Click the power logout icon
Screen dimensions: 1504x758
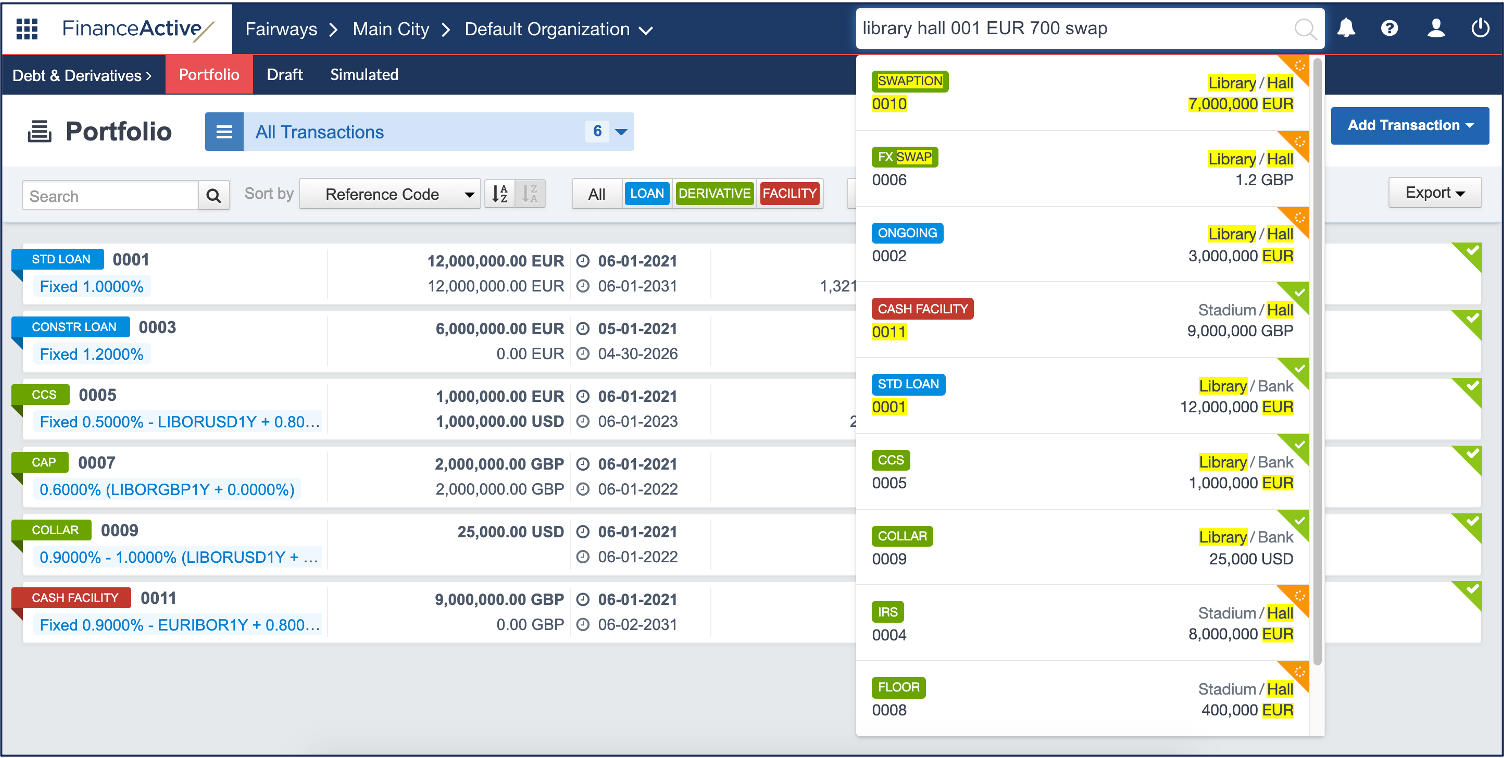(1481, 29)
